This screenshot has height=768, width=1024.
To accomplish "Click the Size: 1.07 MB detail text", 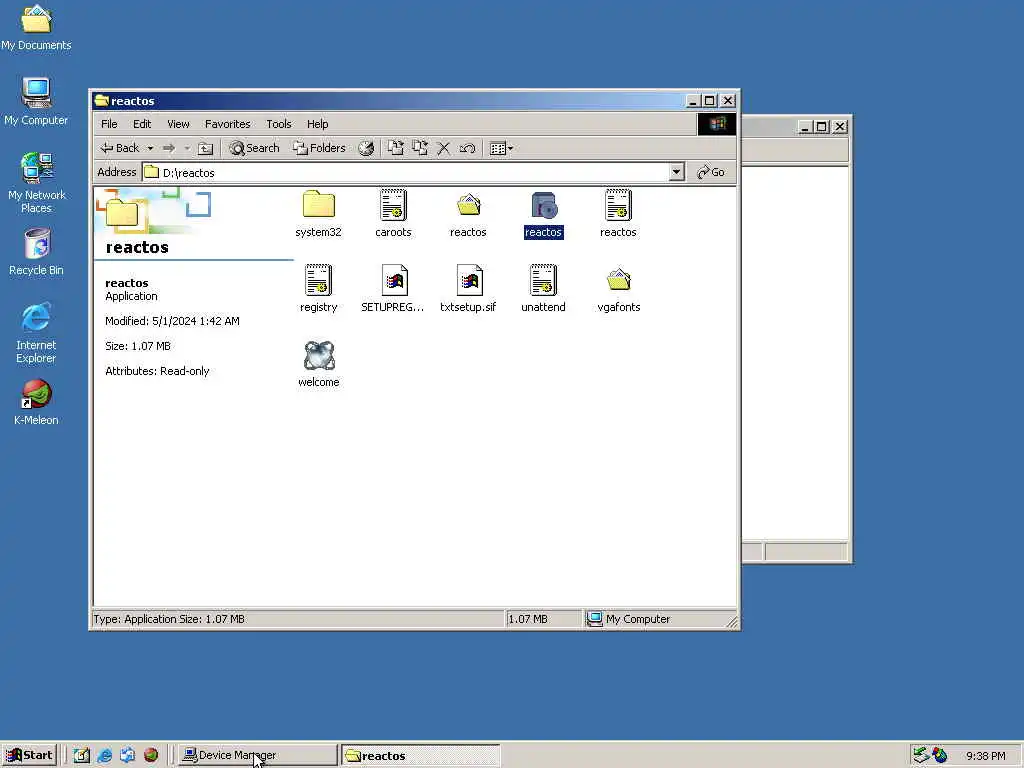I will 138,346.
